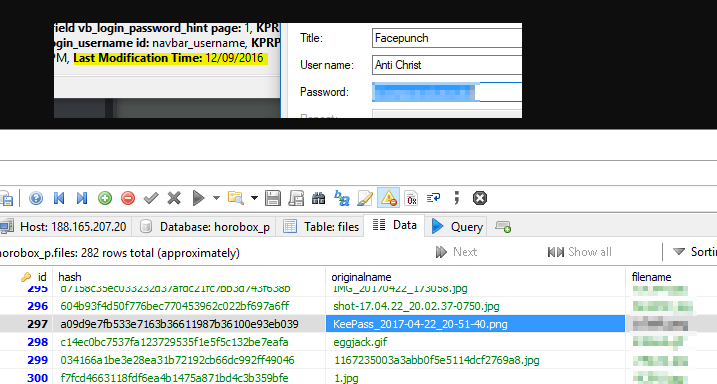Viewport: 717px width, 384px height.
Task: Switch to the Query tab
Action: 457,227
